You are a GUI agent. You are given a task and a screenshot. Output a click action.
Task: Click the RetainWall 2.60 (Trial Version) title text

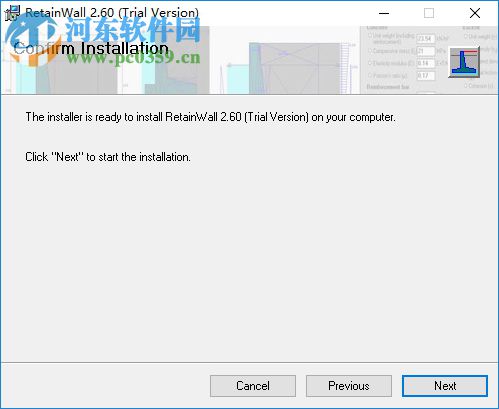tap(112, 13)
